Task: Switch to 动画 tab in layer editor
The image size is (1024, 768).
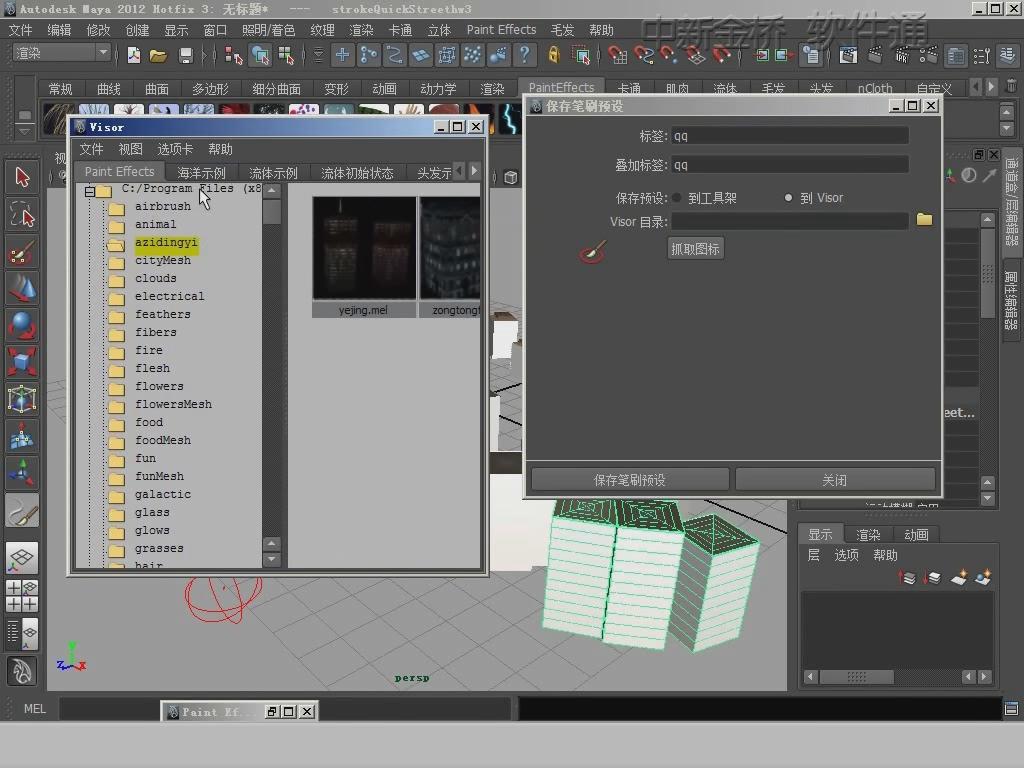Action: tap(916, 534)
